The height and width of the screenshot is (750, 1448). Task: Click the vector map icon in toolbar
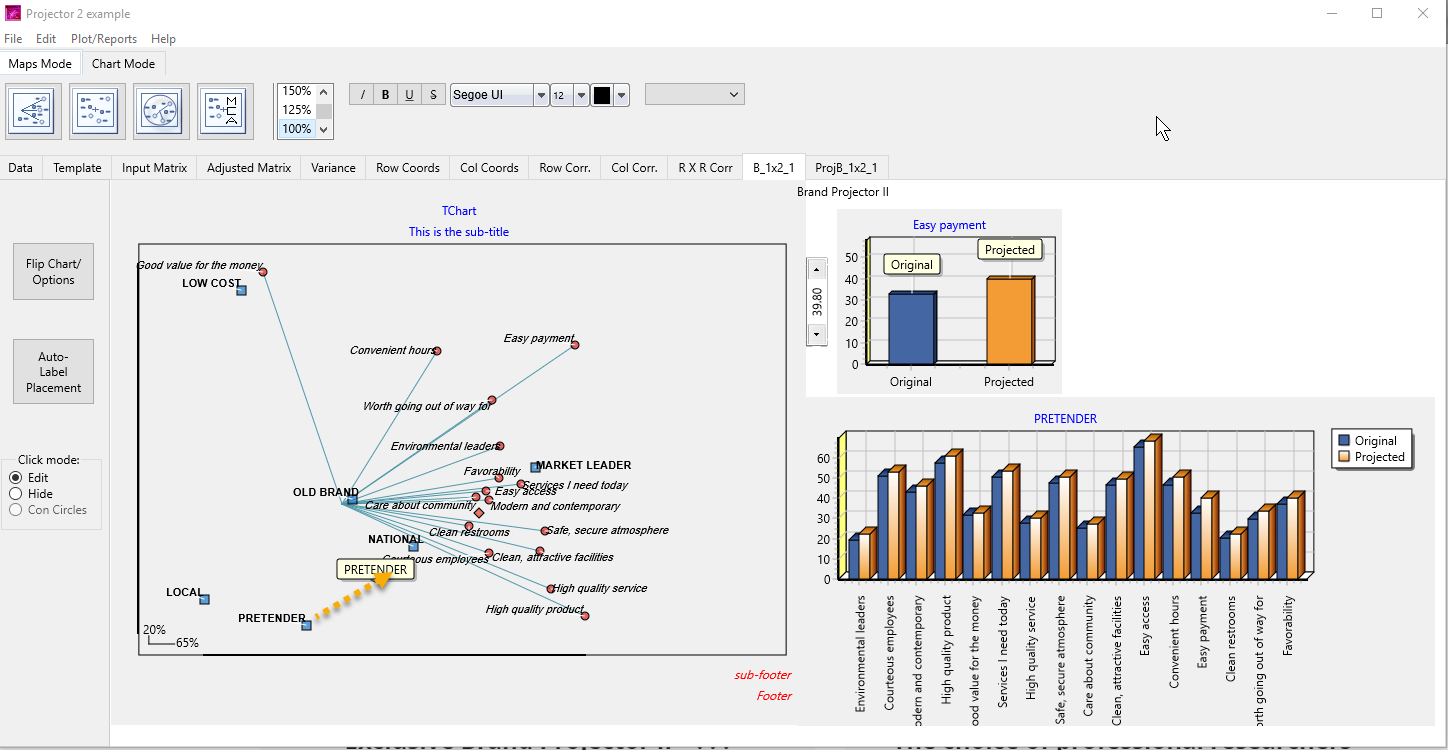(34, 111)
